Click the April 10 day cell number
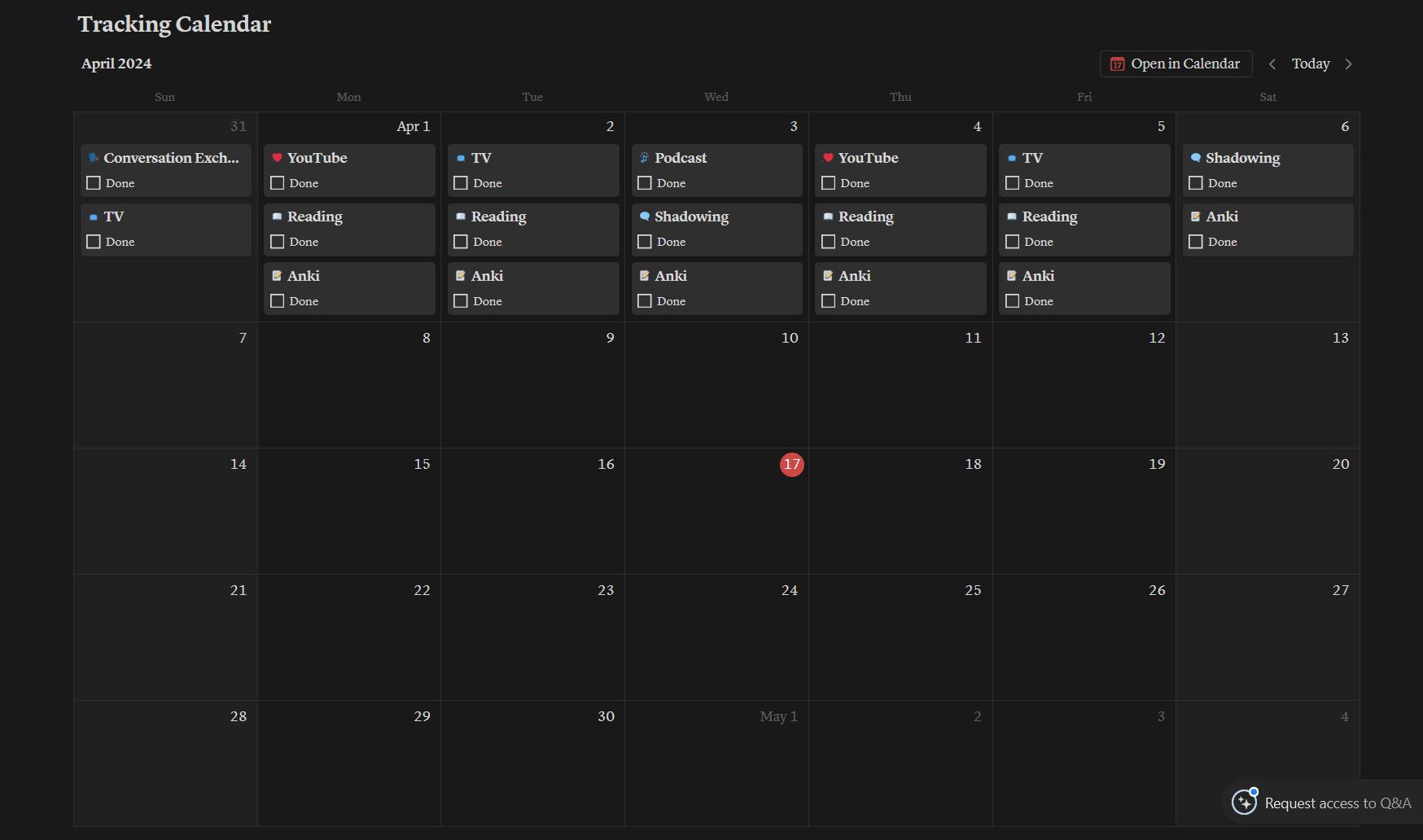The width and height of the screenshot is (1423, 840). 790,338
